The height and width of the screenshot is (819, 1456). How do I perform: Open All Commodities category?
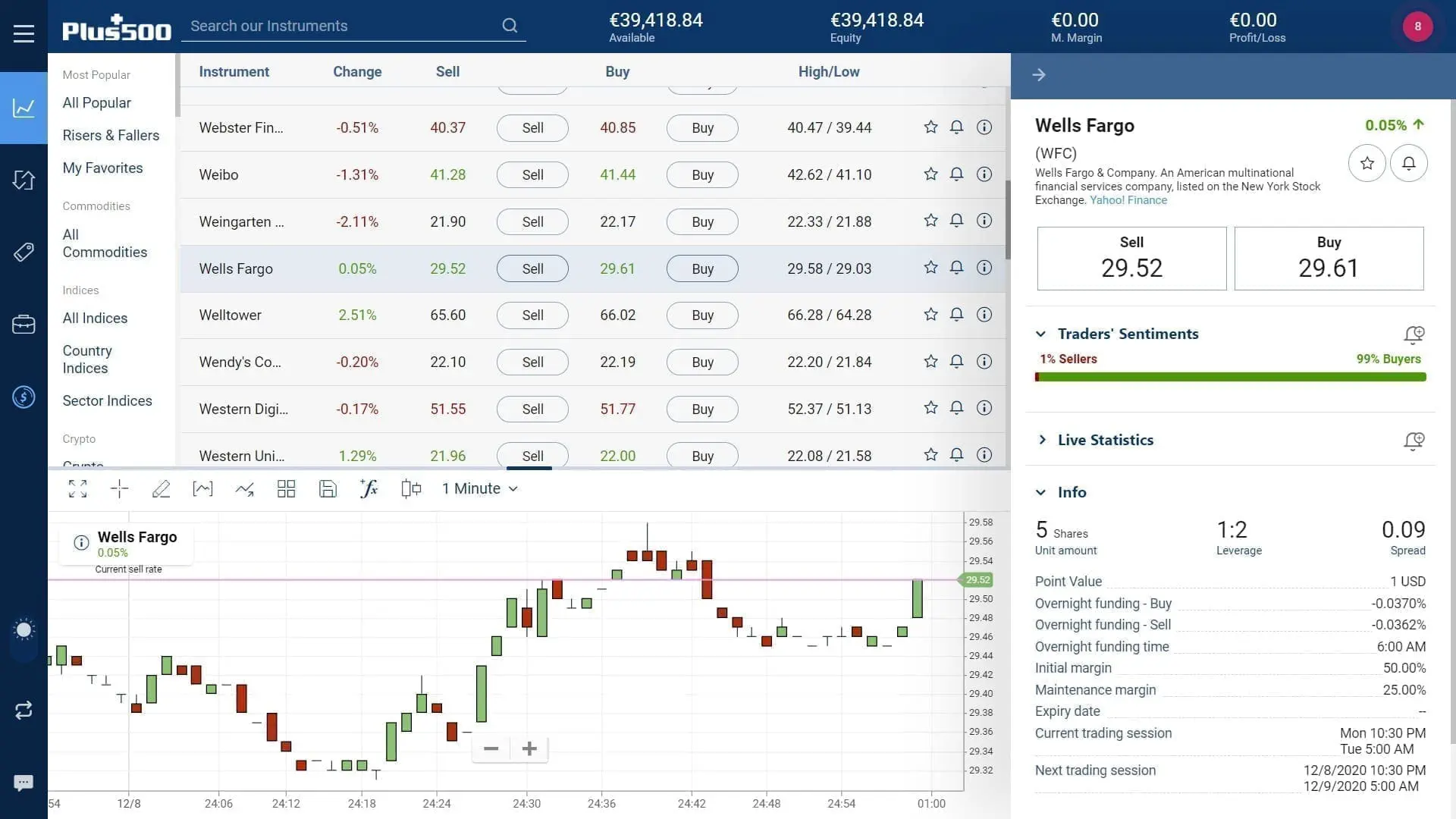105,243
